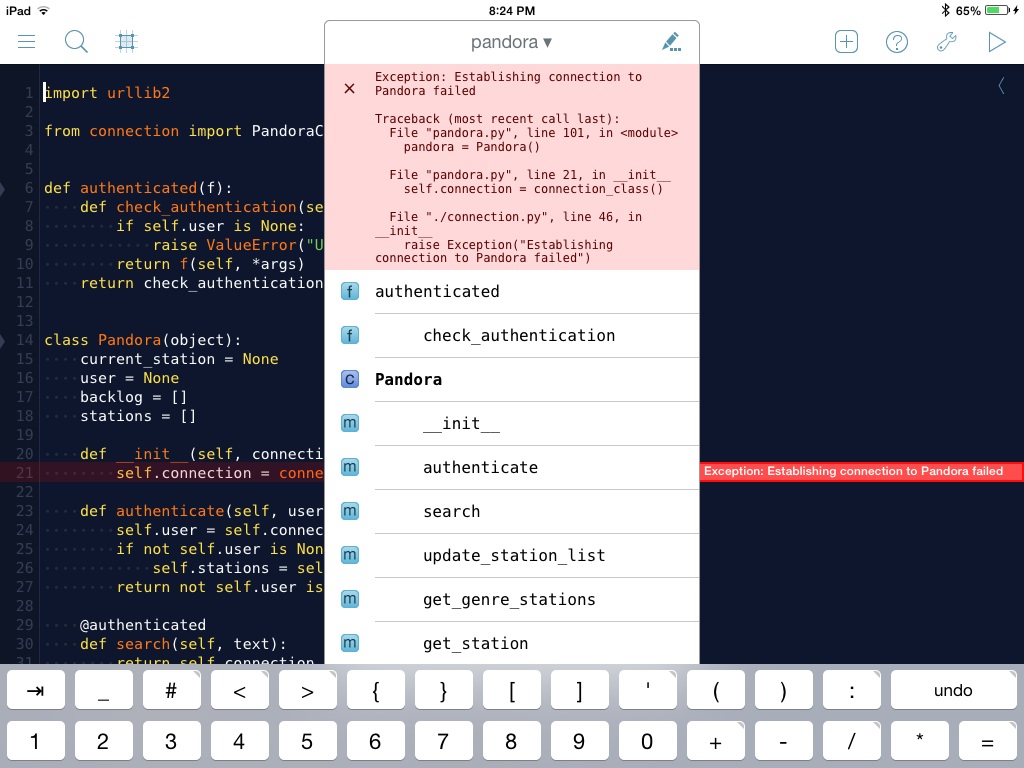The height and width of the screenshot is (768, 1024).
Task: Tap the single quote key
Action: (x=647, y=690)
